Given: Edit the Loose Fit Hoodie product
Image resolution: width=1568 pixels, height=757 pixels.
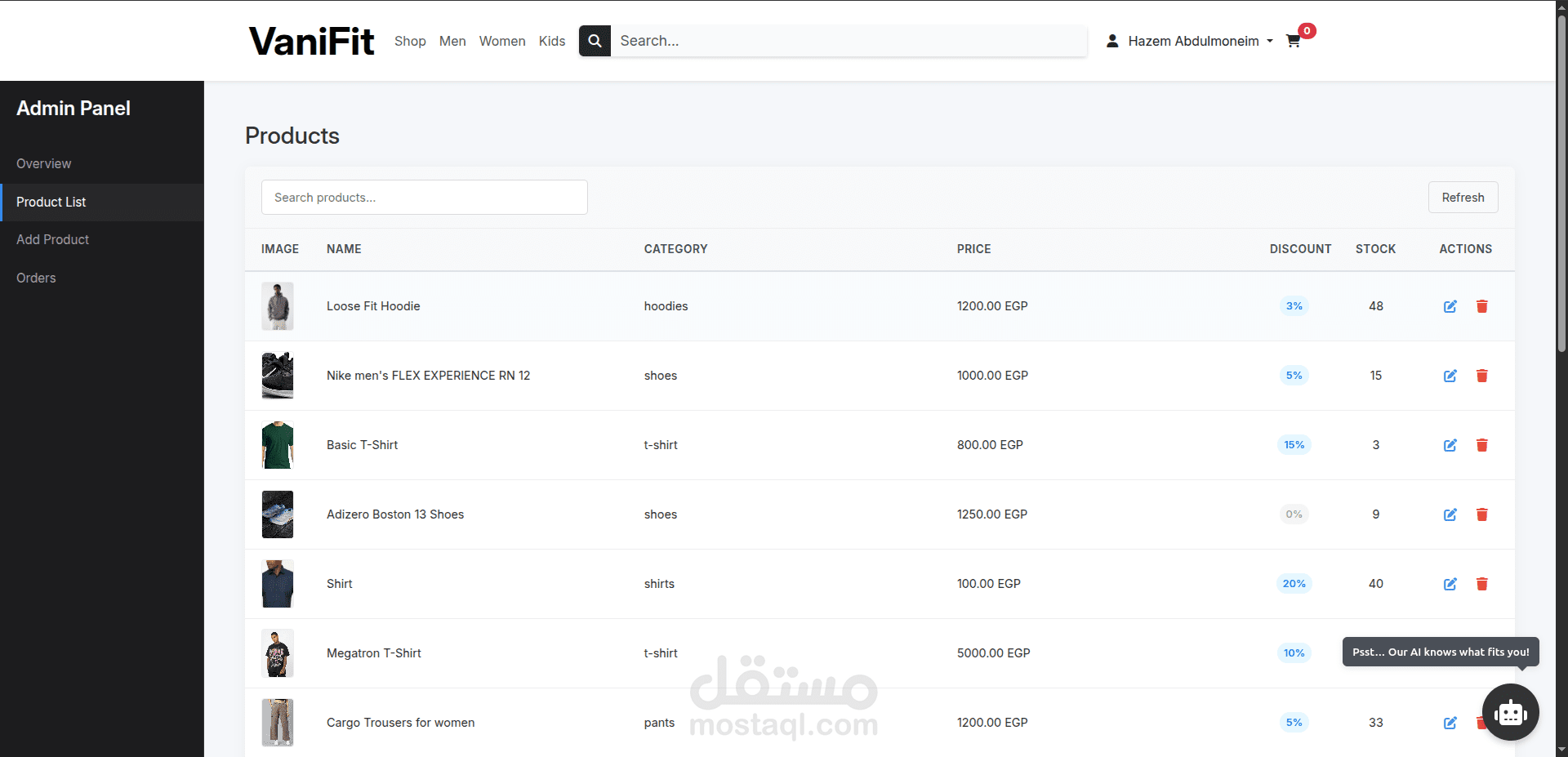Looking at the screenshot, I should pos(1450,306).
